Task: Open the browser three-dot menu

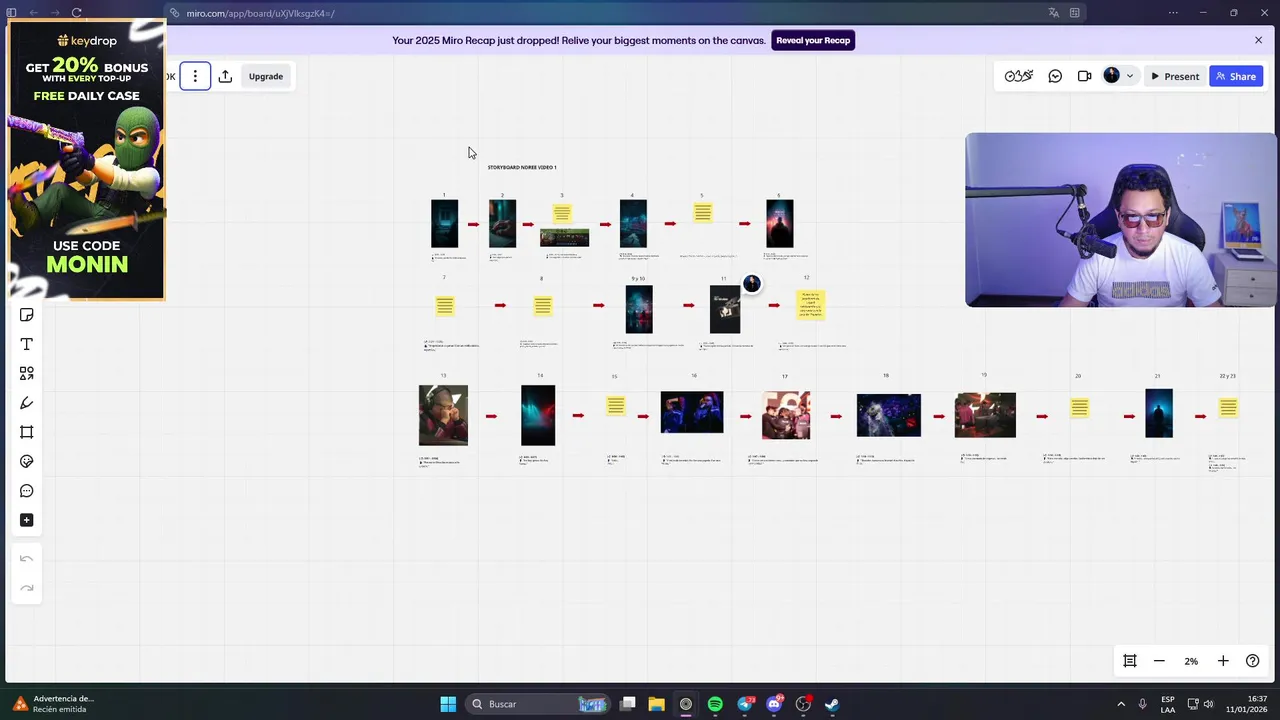Action: [1174, 13]
